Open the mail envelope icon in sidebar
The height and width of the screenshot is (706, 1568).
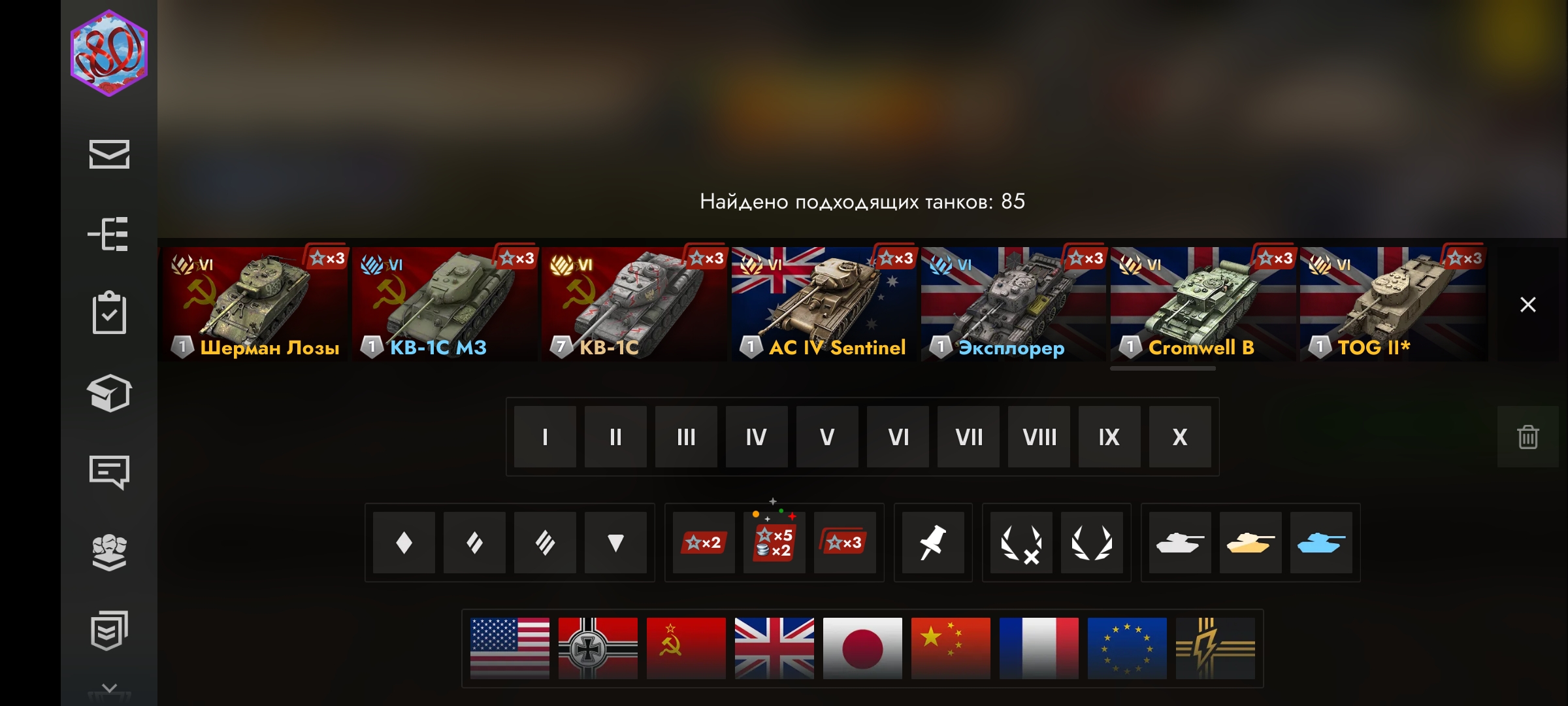(109, 154)
